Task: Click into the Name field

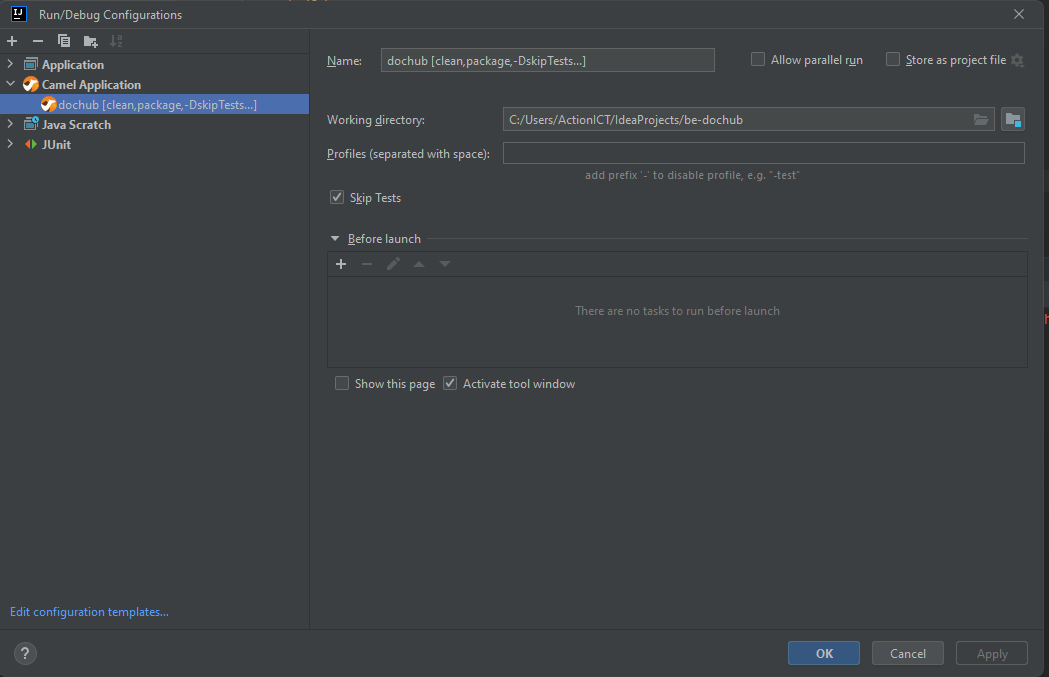Action: click(547, 60)
